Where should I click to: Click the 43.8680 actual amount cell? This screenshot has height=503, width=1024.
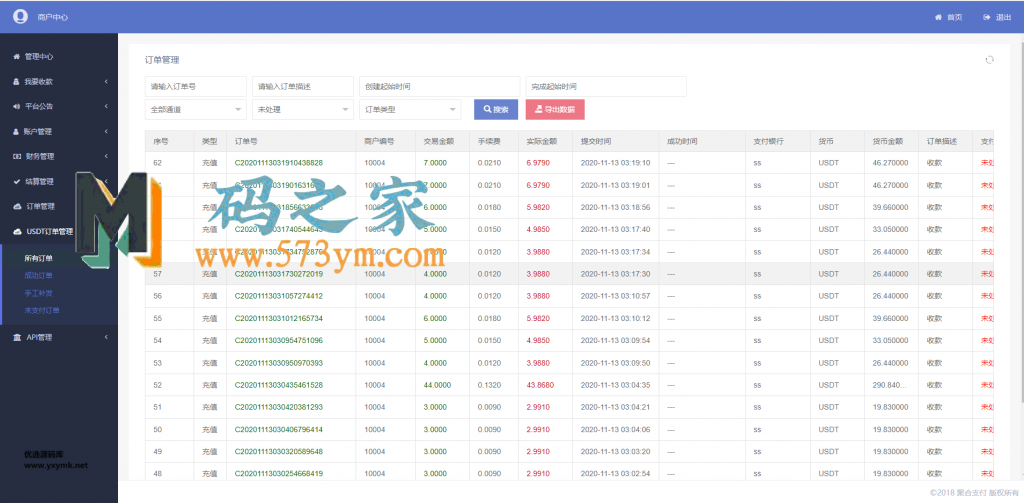click(540, 385)
